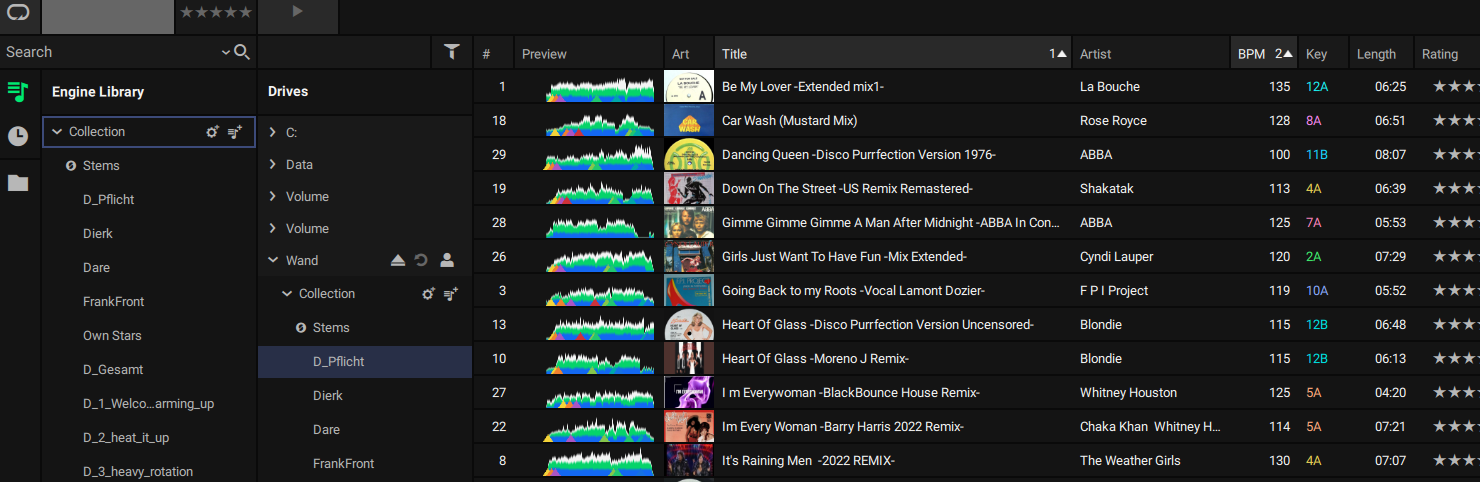Eject the Wand drive

coord(398,260)
